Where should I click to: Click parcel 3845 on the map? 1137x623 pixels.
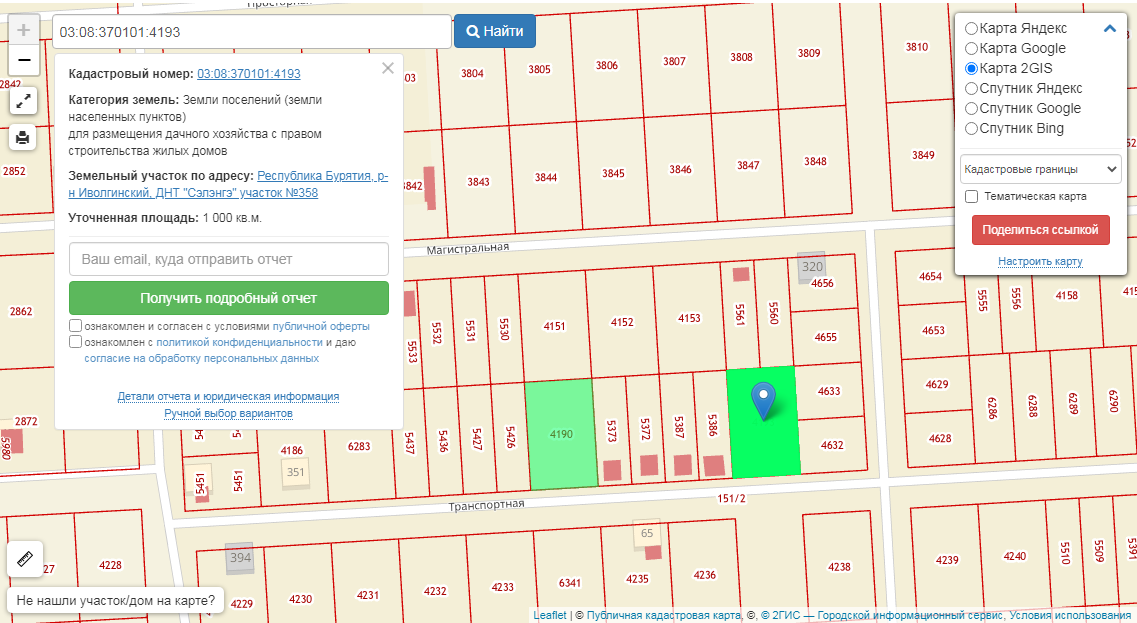[613, 173]
